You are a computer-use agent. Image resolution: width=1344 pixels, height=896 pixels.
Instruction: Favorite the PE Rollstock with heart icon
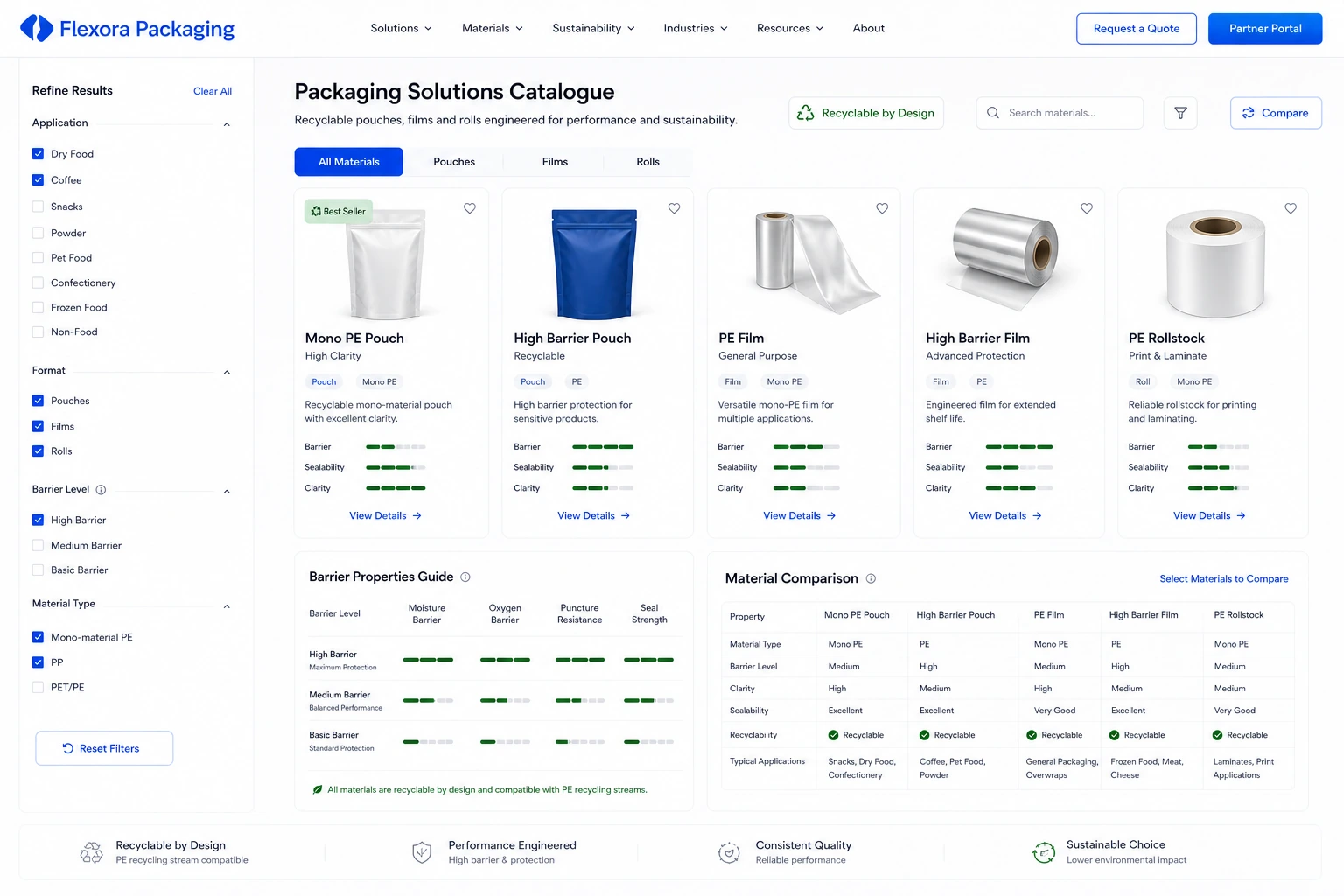tap(1291, 208)
